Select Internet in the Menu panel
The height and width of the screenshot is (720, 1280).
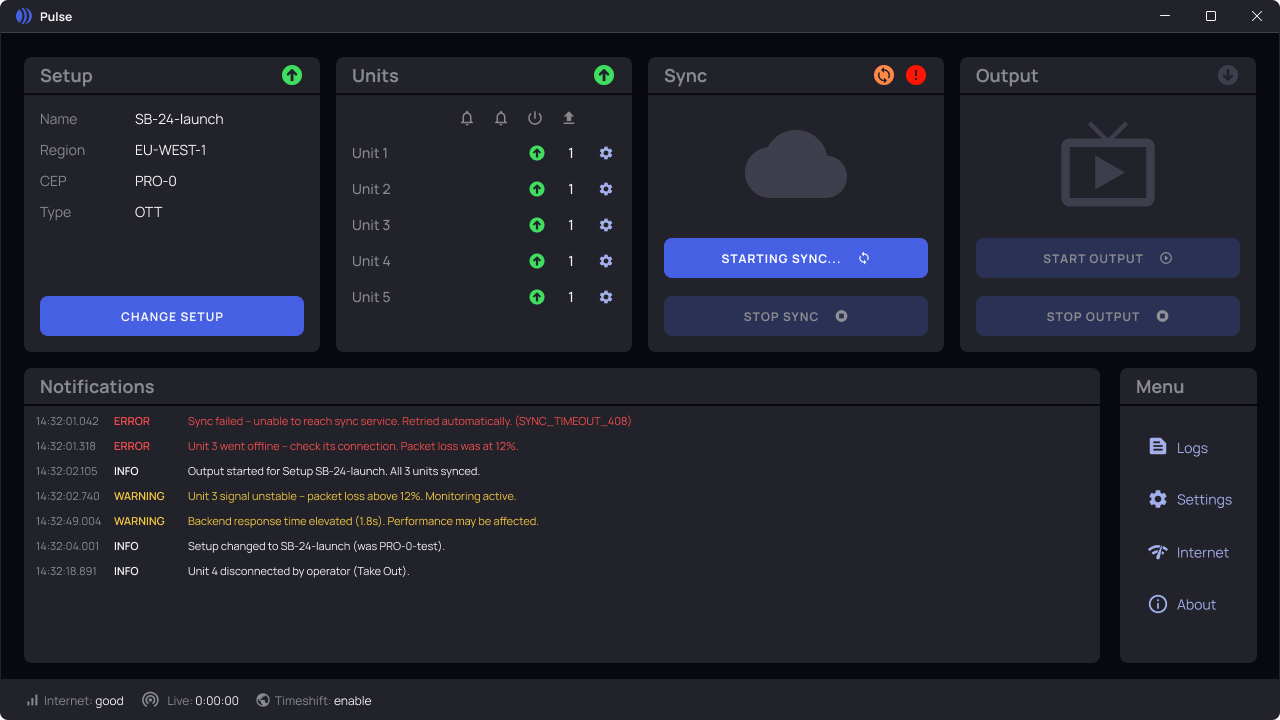tap(1188, 552)
